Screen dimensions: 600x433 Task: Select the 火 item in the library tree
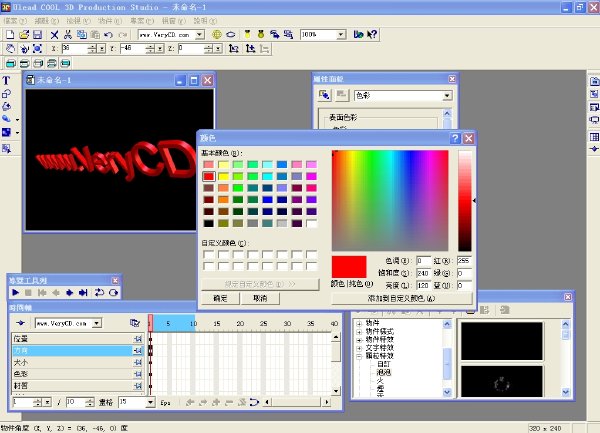[x=380, y=380]
